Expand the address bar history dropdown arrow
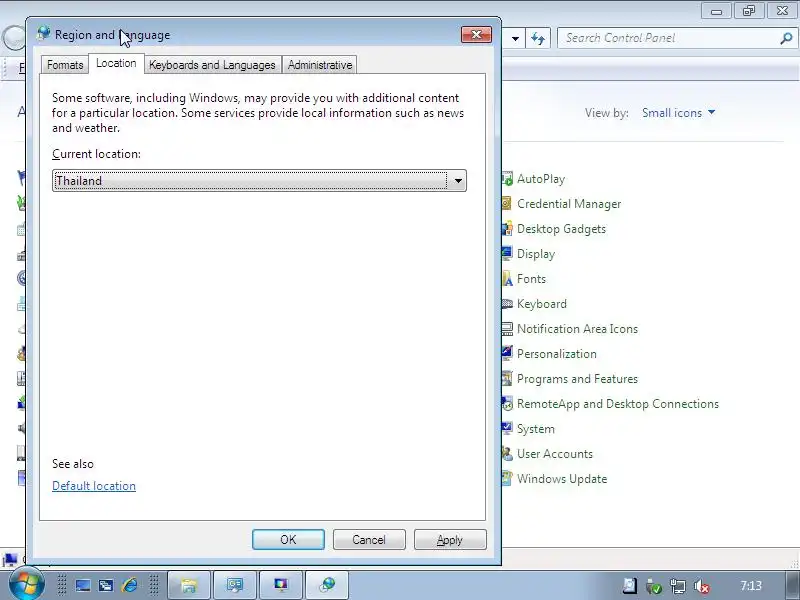Viewport: 800px width, 600px height. pyautogui.click(x=515, y=38)
